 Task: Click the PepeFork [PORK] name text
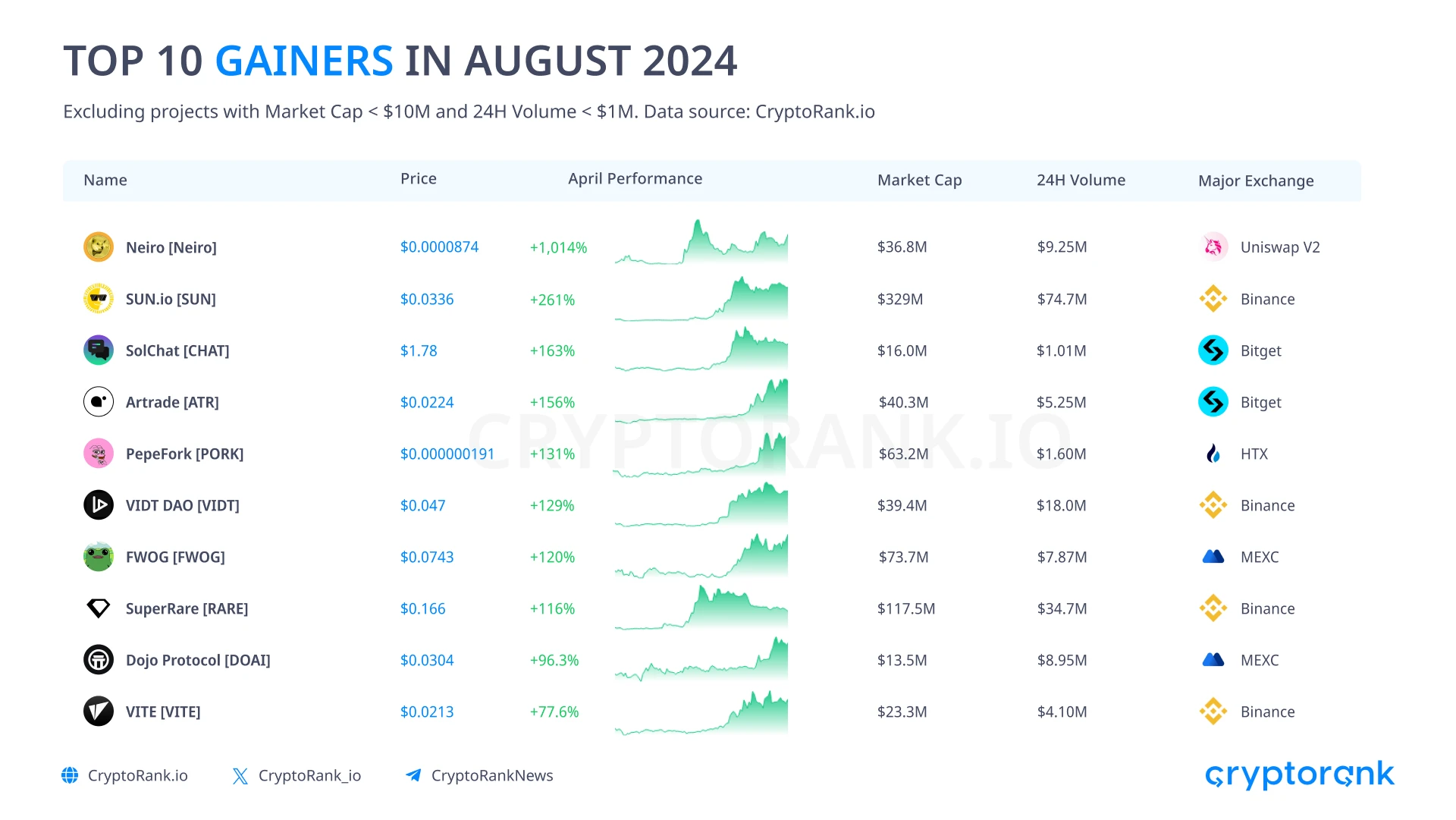coord(185,454)
